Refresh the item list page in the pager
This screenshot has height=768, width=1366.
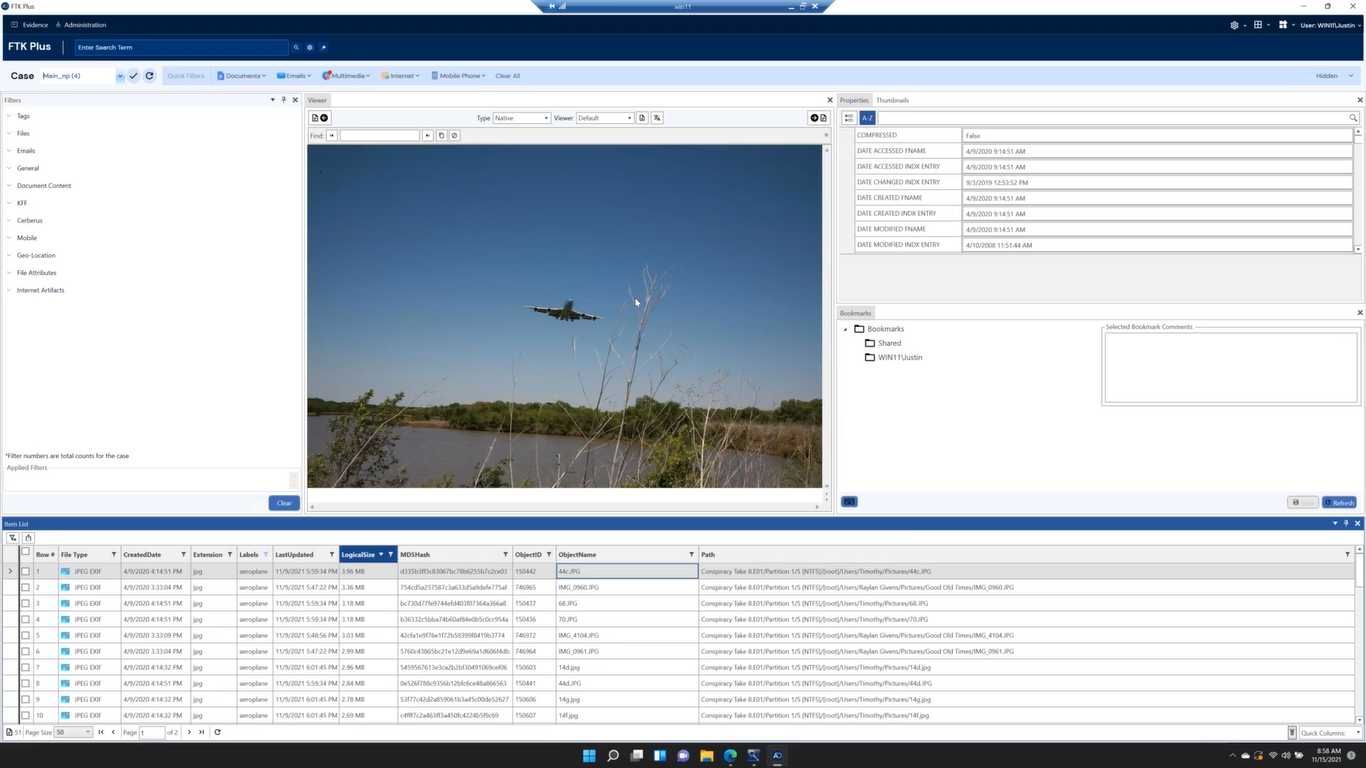[217, 732]
